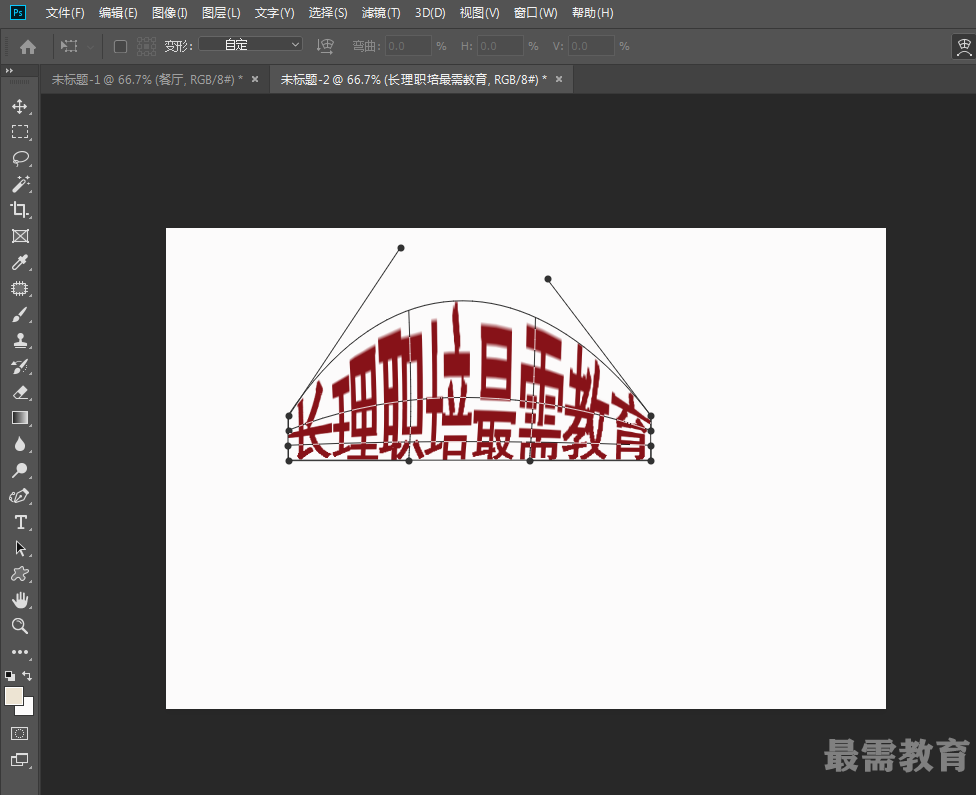Click the Photoshop logo icon

click(18, 12)
